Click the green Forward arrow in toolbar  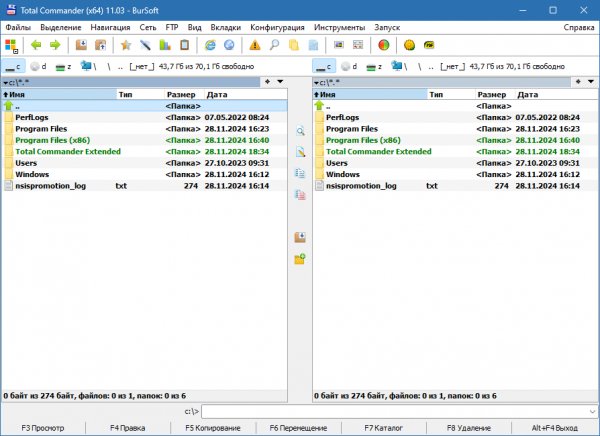(54, 45)
